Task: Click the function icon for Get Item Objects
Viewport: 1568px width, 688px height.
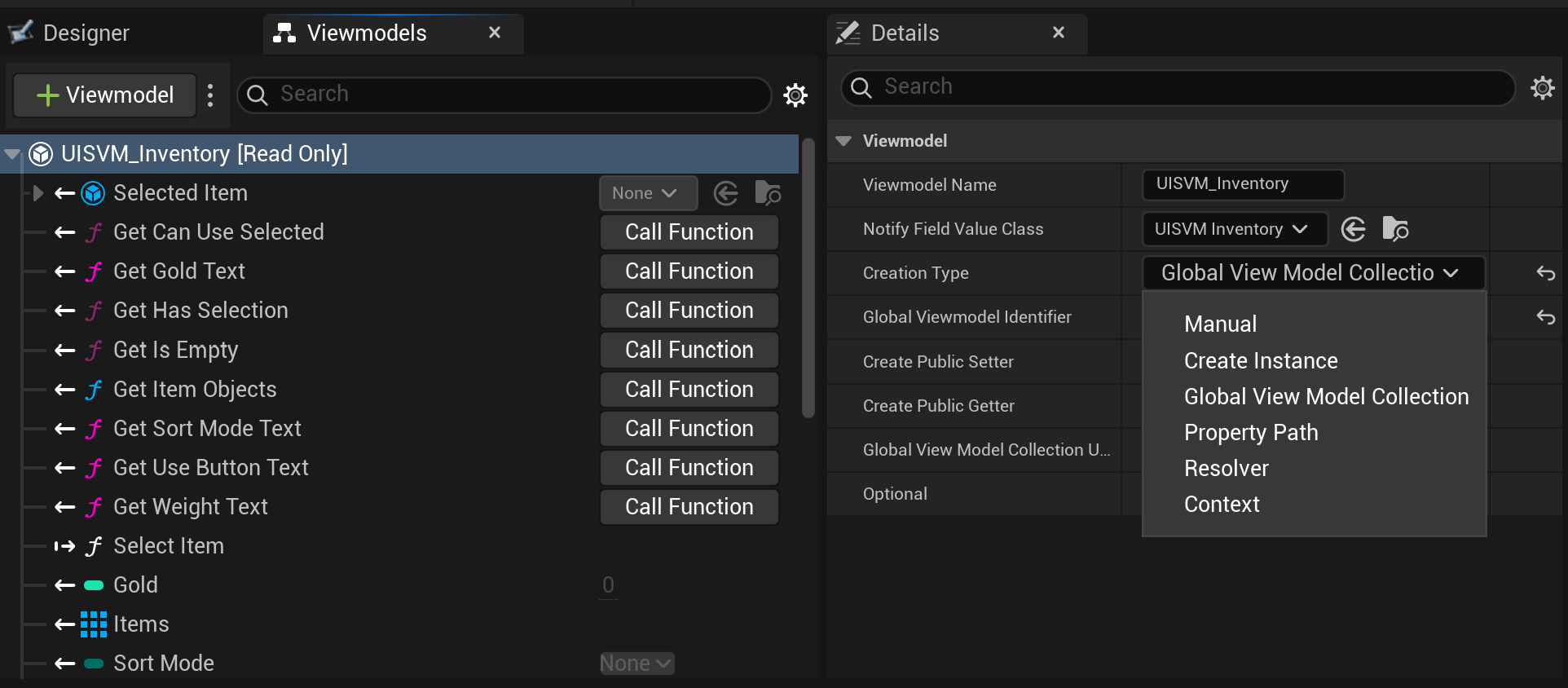Action: coord(94,390)
